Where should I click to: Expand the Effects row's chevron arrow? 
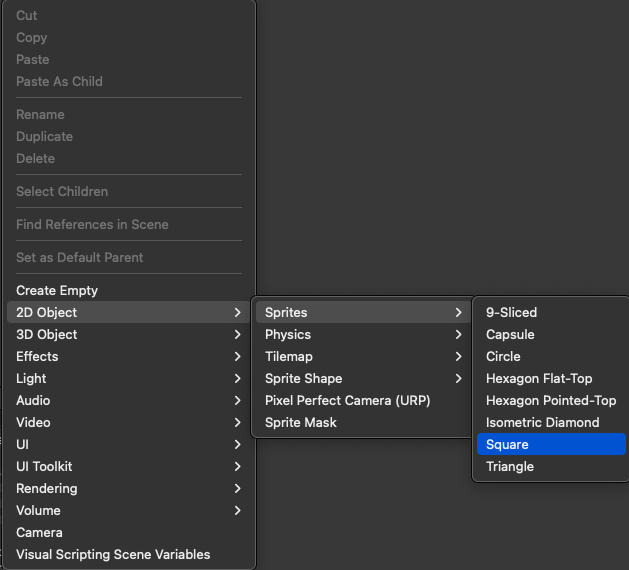coord(237,357)
